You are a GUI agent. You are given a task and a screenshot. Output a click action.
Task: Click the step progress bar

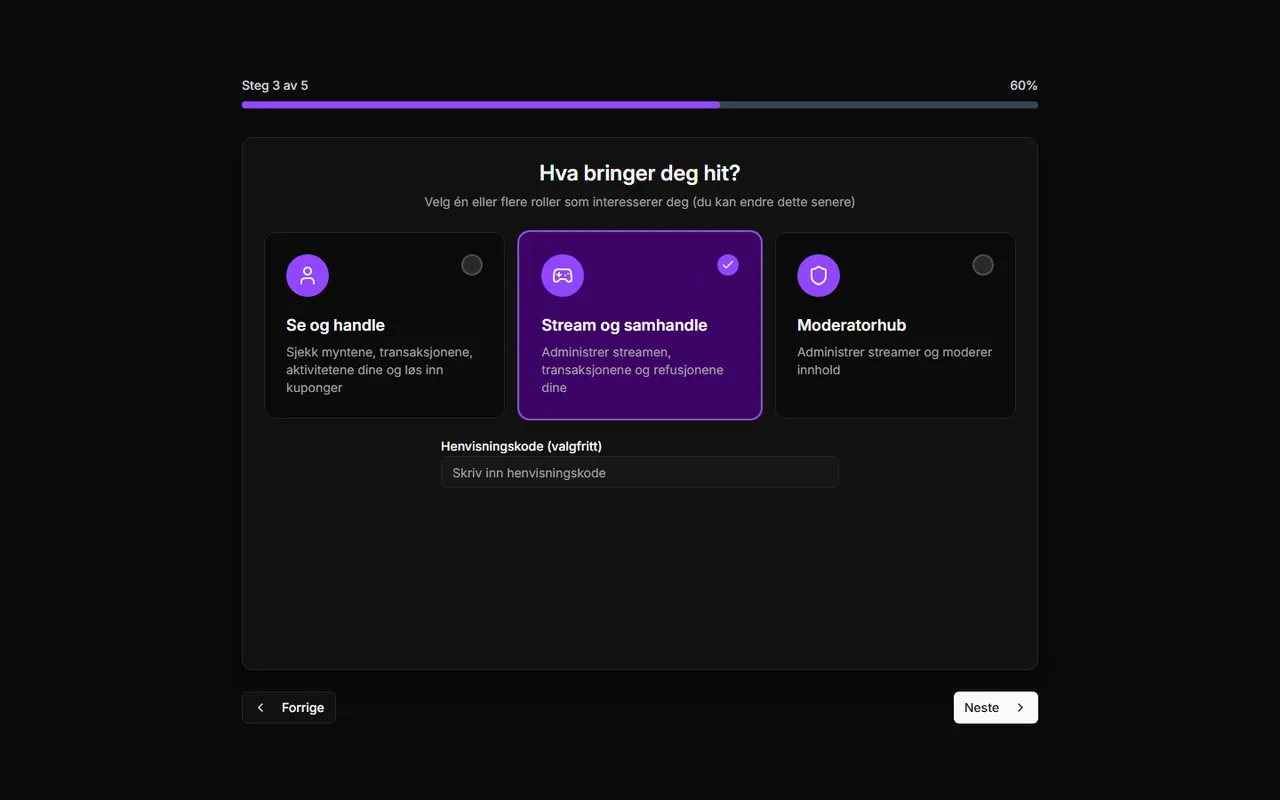click(640, 104)
